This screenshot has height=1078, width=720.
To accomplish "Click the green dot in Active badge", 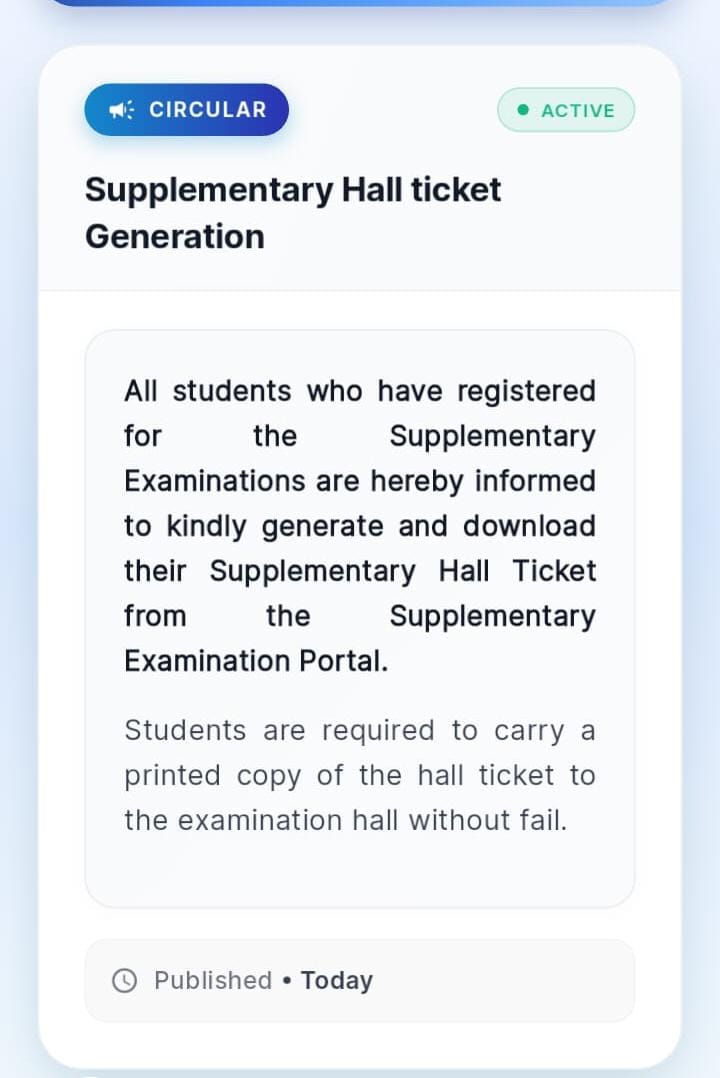I will coord(522,110).
